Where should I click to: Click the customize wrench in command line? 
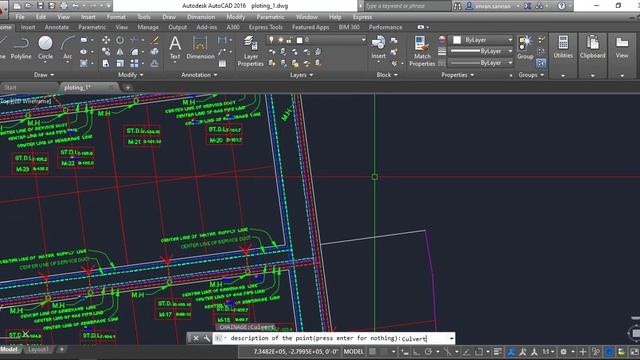[207, 338]
